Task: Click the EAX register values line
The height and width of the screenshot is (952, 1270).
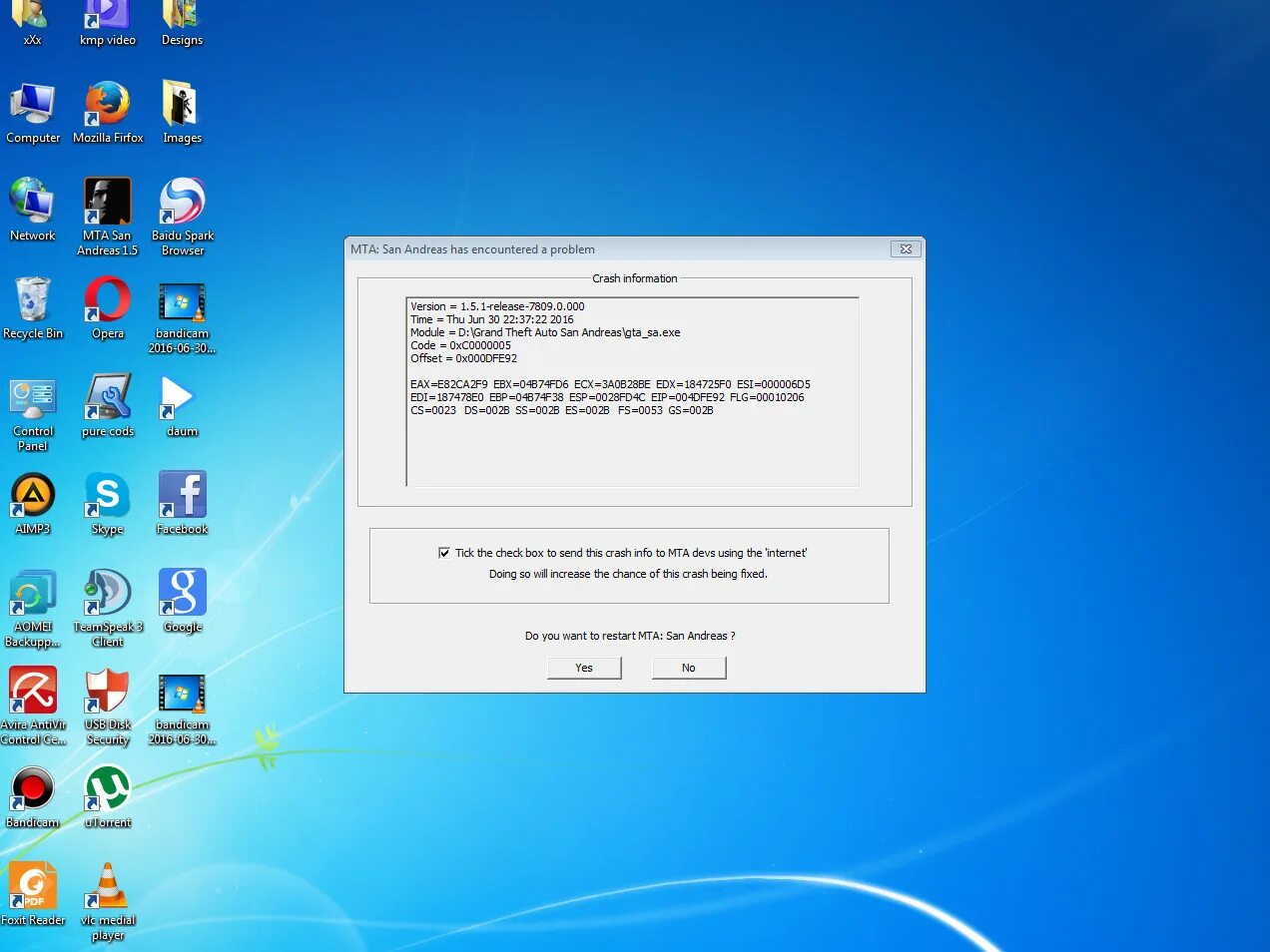Action: [x=610, y=384]
